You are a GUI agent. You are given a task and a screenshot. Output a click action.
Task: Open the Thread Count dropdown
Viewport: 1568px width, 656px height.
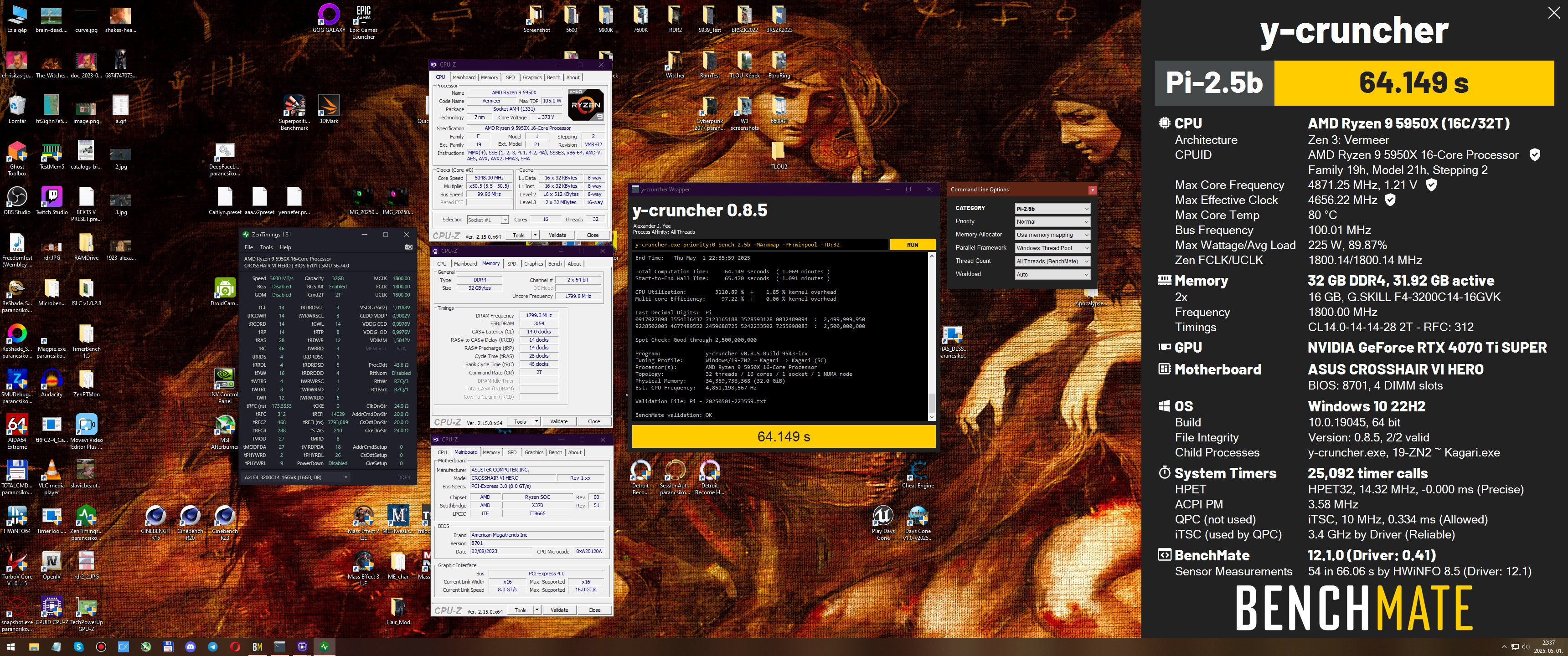1052,261
